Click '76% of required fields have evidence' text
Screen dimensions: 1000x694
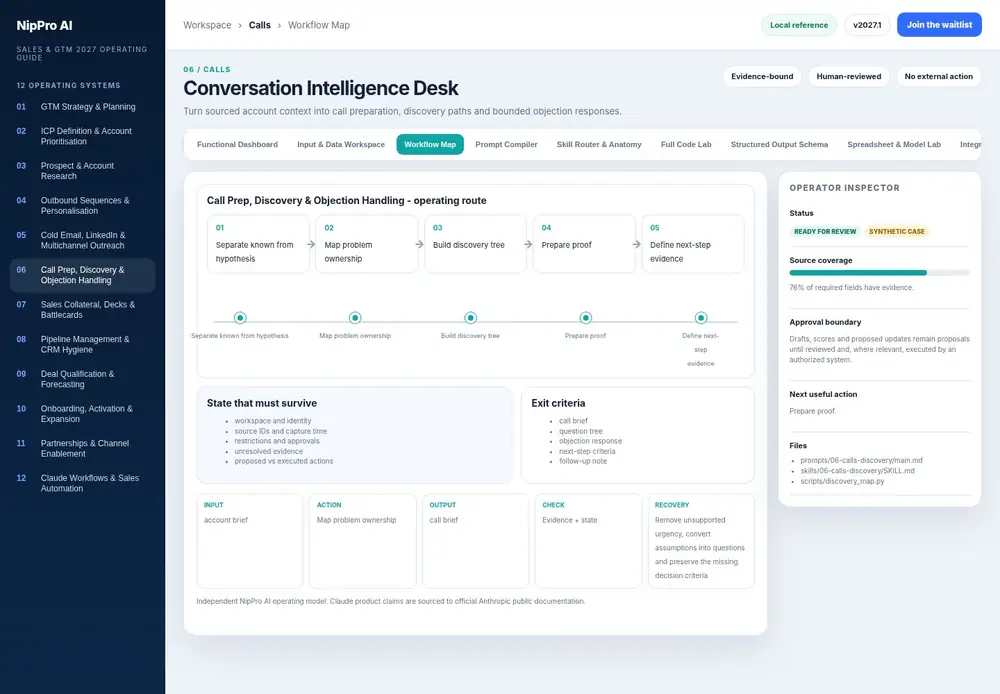point(851,288)
